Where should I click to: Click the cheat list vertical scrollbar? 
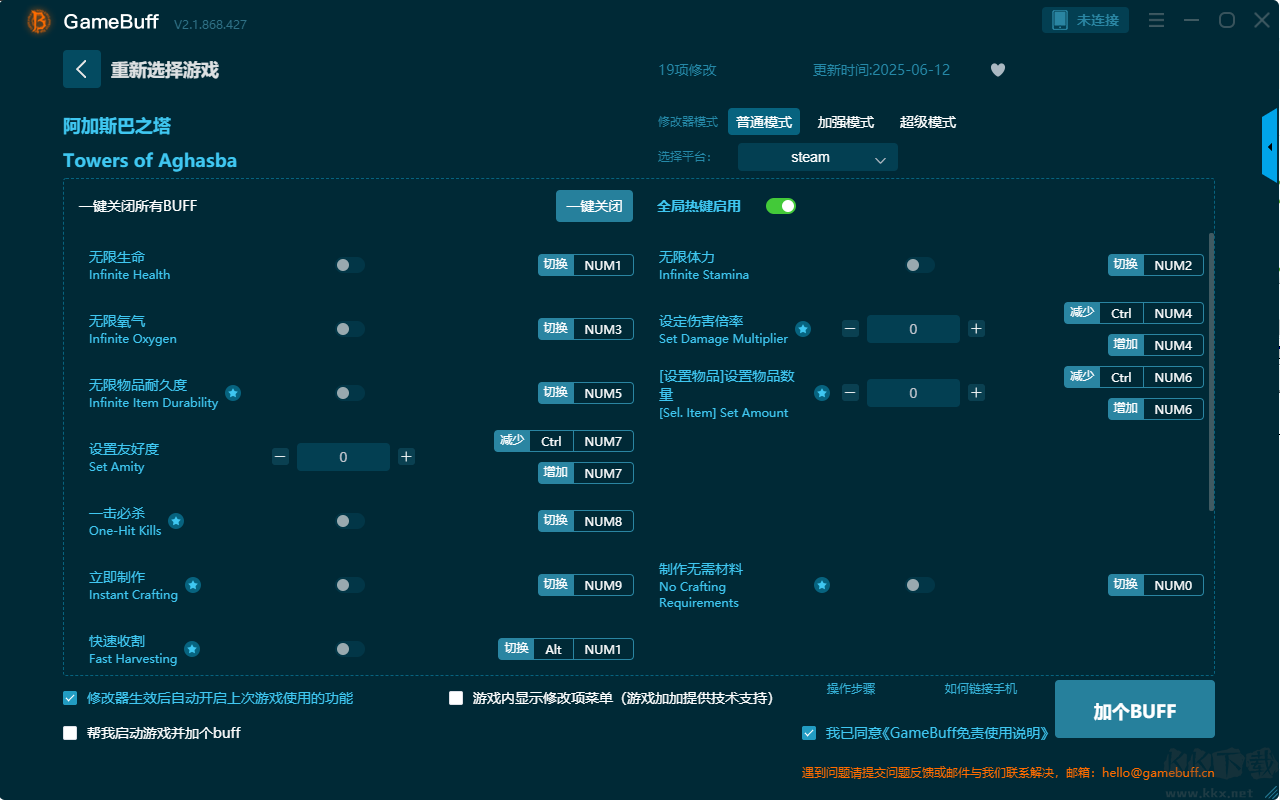click(1212, 372)
